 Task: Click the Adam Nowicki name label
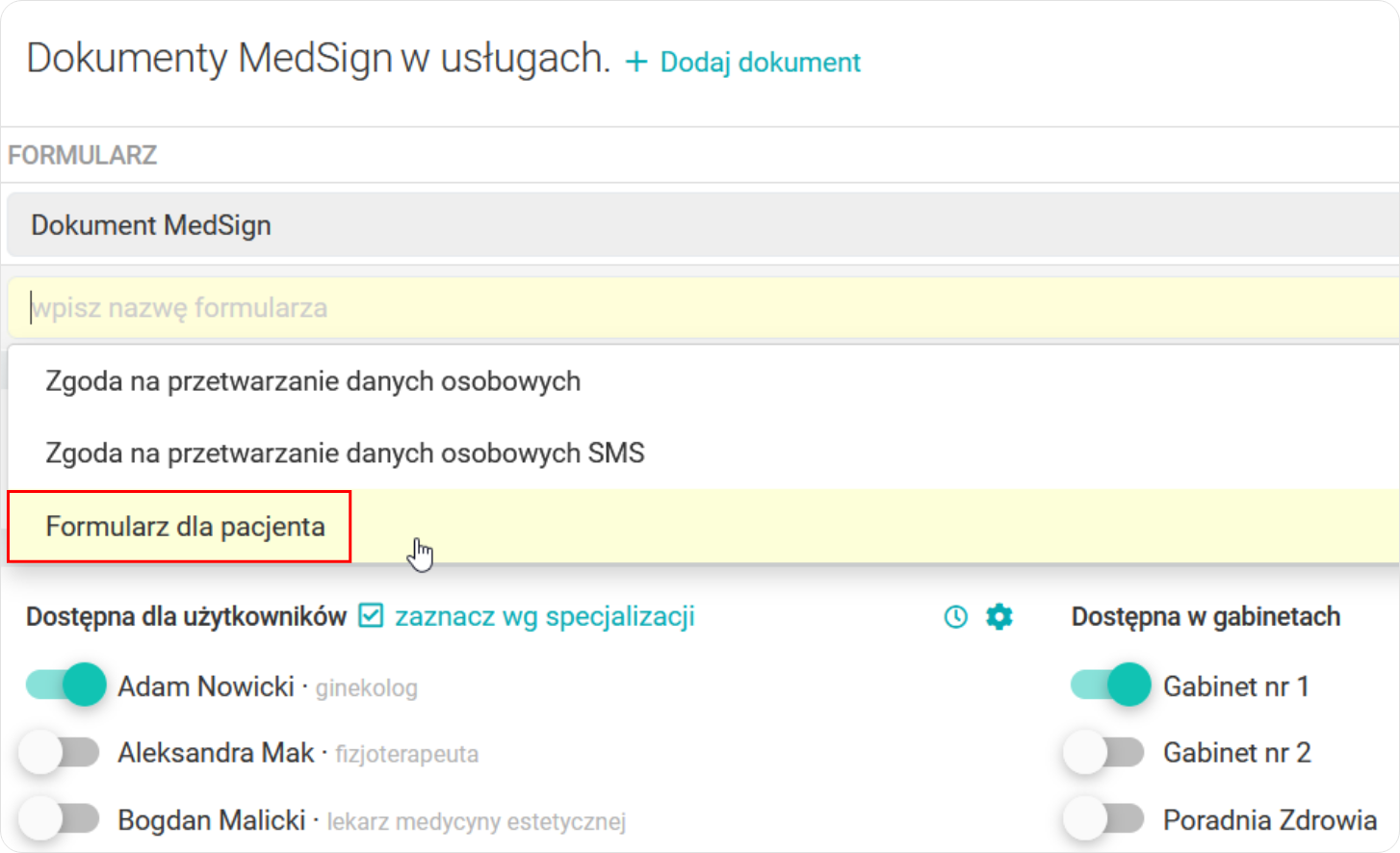tap(206, 686)
